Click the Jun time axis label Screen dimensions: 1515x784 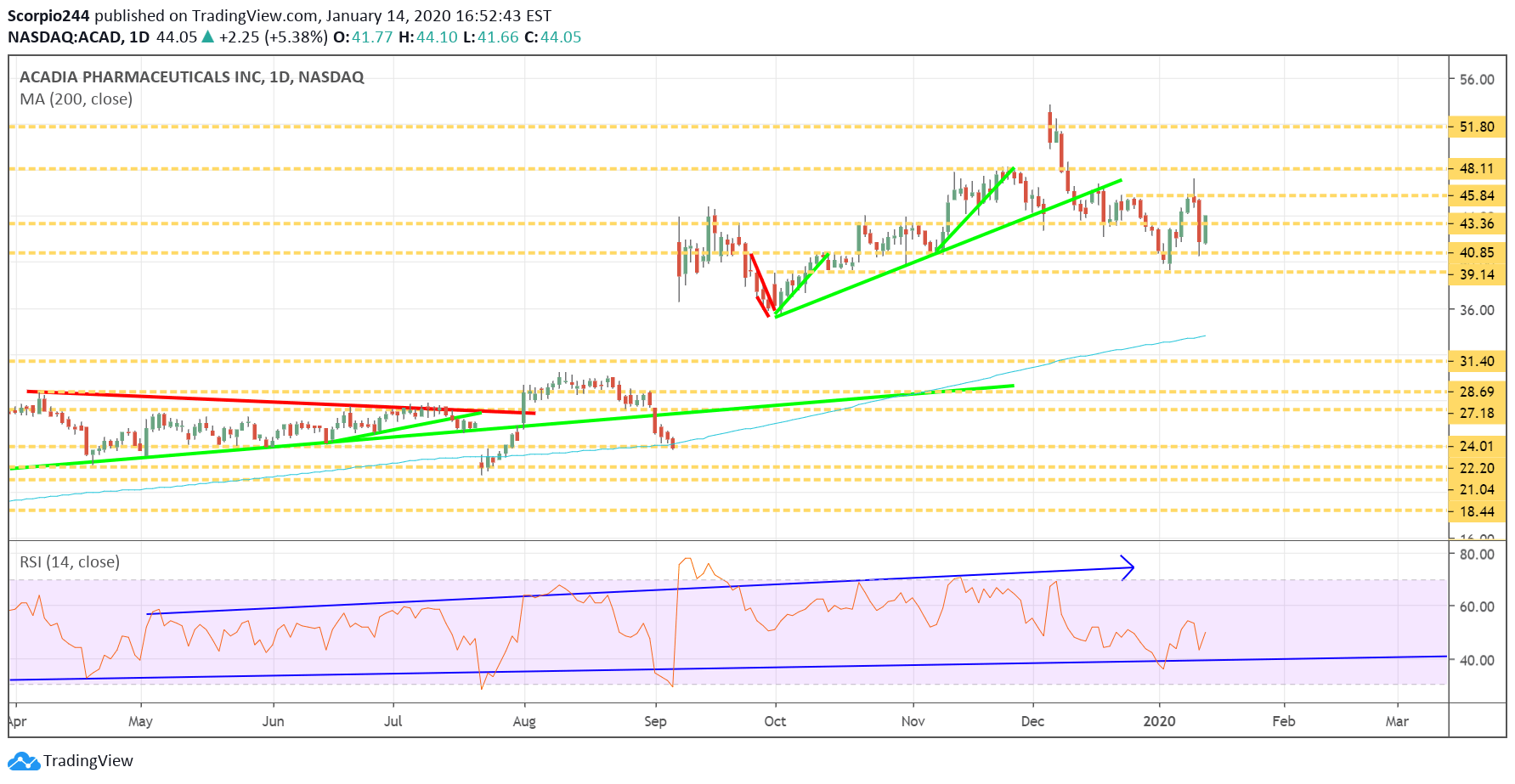273,721
